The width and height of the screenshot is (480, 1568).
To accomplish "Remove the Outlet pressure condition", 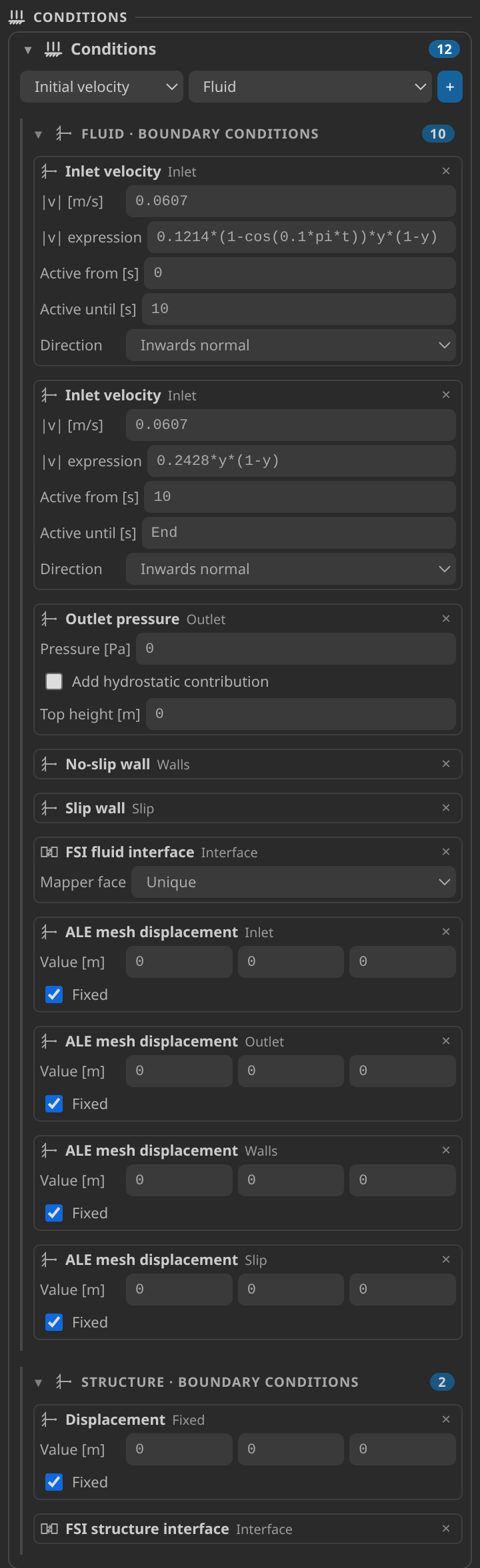I will pyautogui.click(x=446, y=619).
